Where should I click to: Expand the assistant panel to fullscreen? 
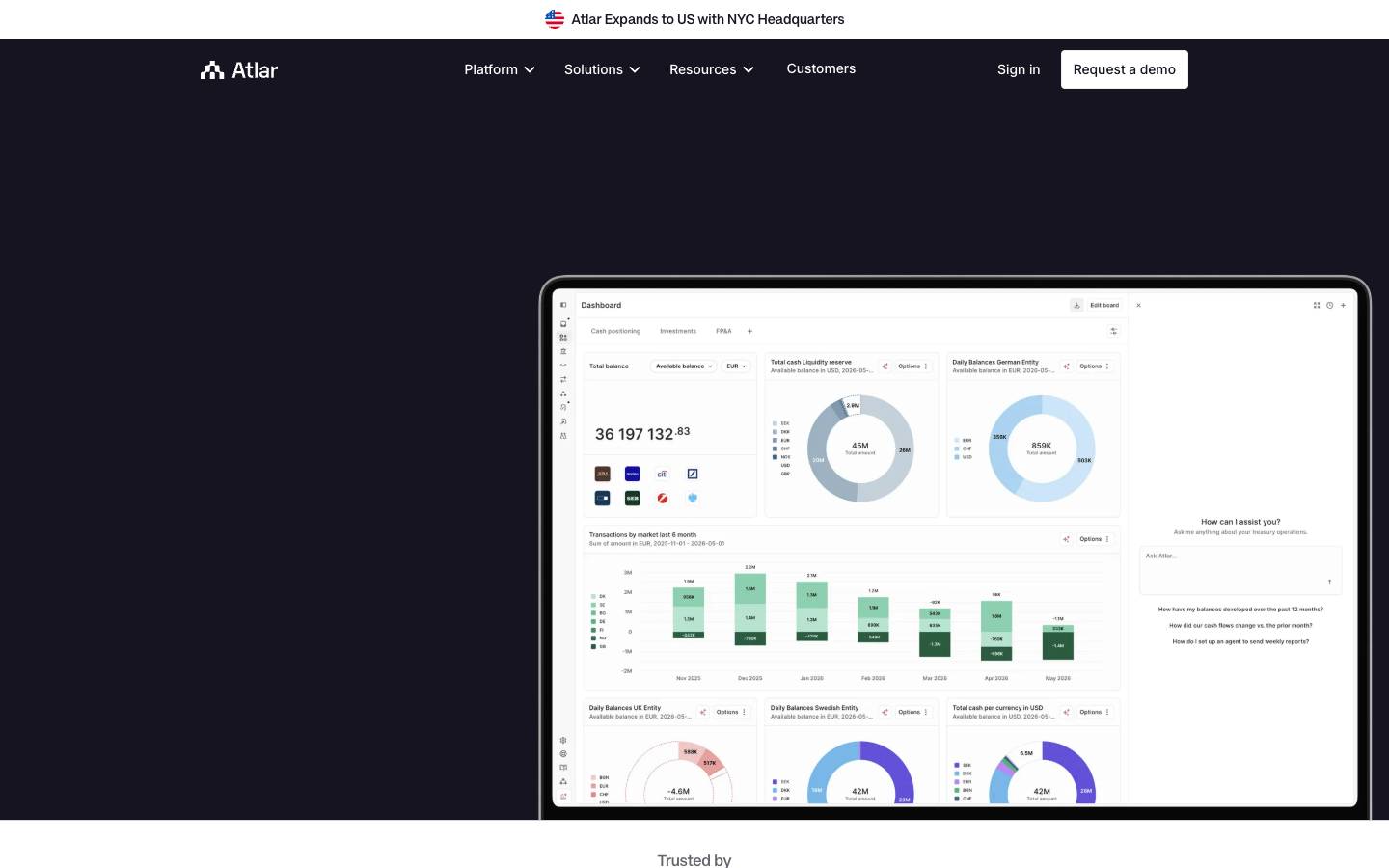[1317, 305]
